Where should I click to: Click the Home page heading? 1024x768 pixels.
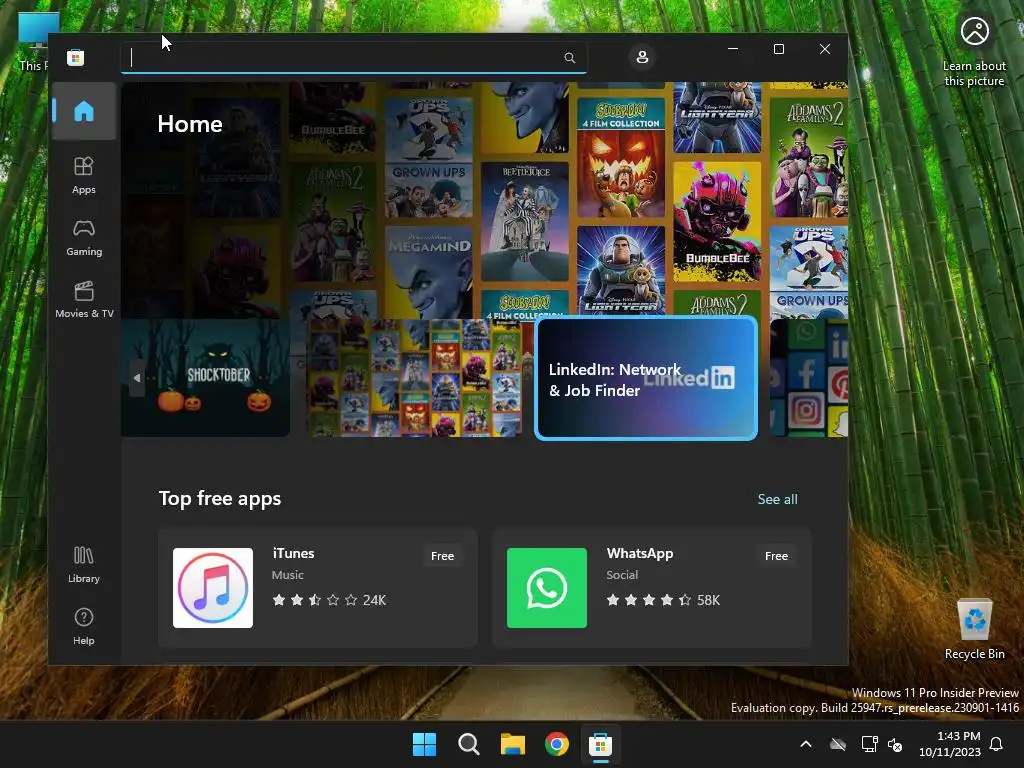coord(190,124)
